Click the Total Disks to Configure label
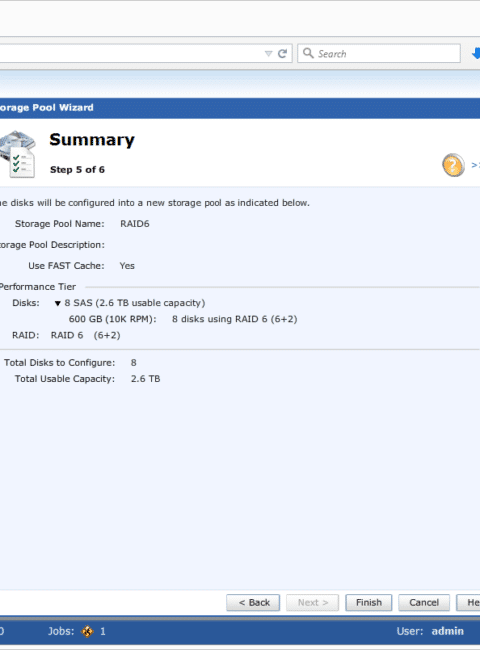Screen dimensions: 480x650 pyautogui.click(x=59, y=363)
